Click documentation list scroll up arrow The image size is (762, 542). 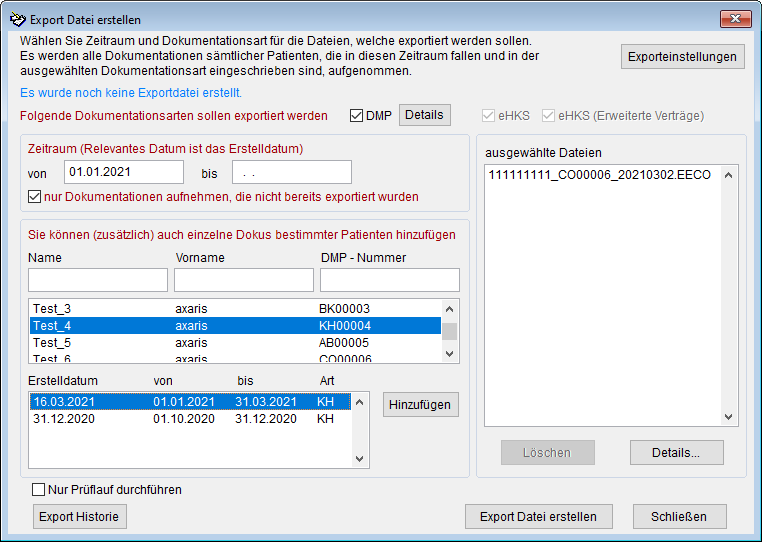[360, 402]
